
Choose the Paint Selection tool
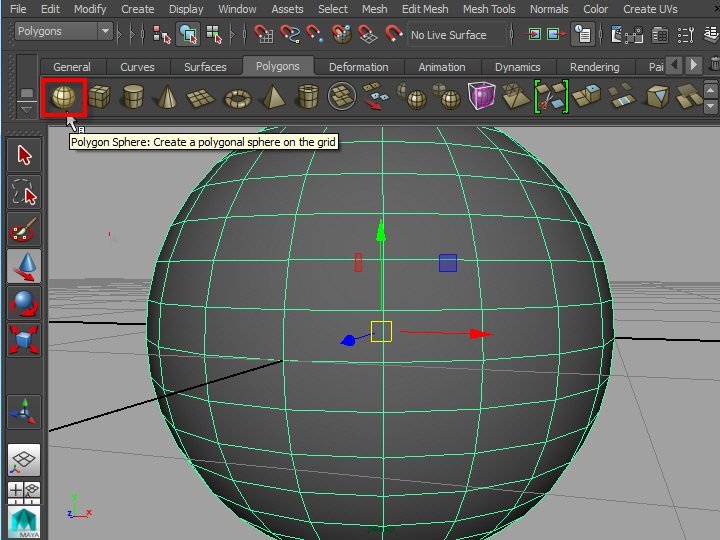click(x=24, y=230)
